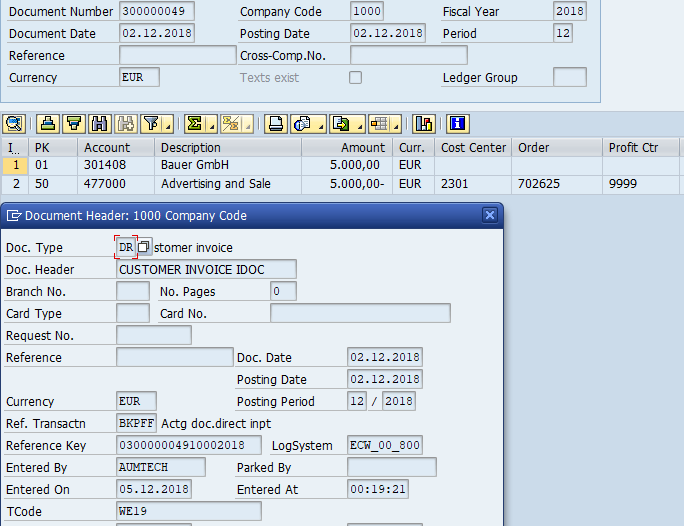Viewport: 684px width, 526px height.
Task: Click the Amount column header
Action: pyautogui.click(x=345, y=147)
